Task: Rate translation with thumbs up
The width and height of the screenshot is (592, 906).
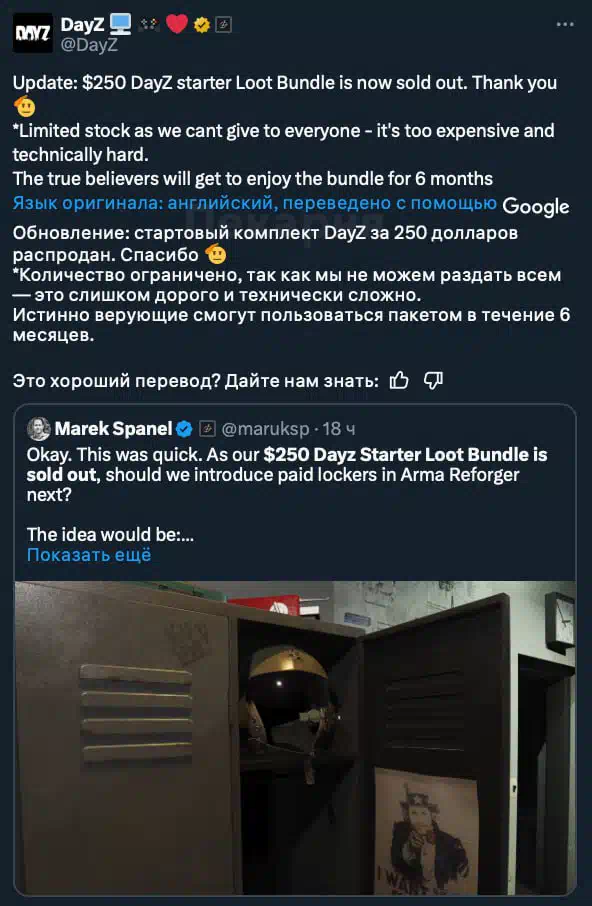Action: [399, 380]
